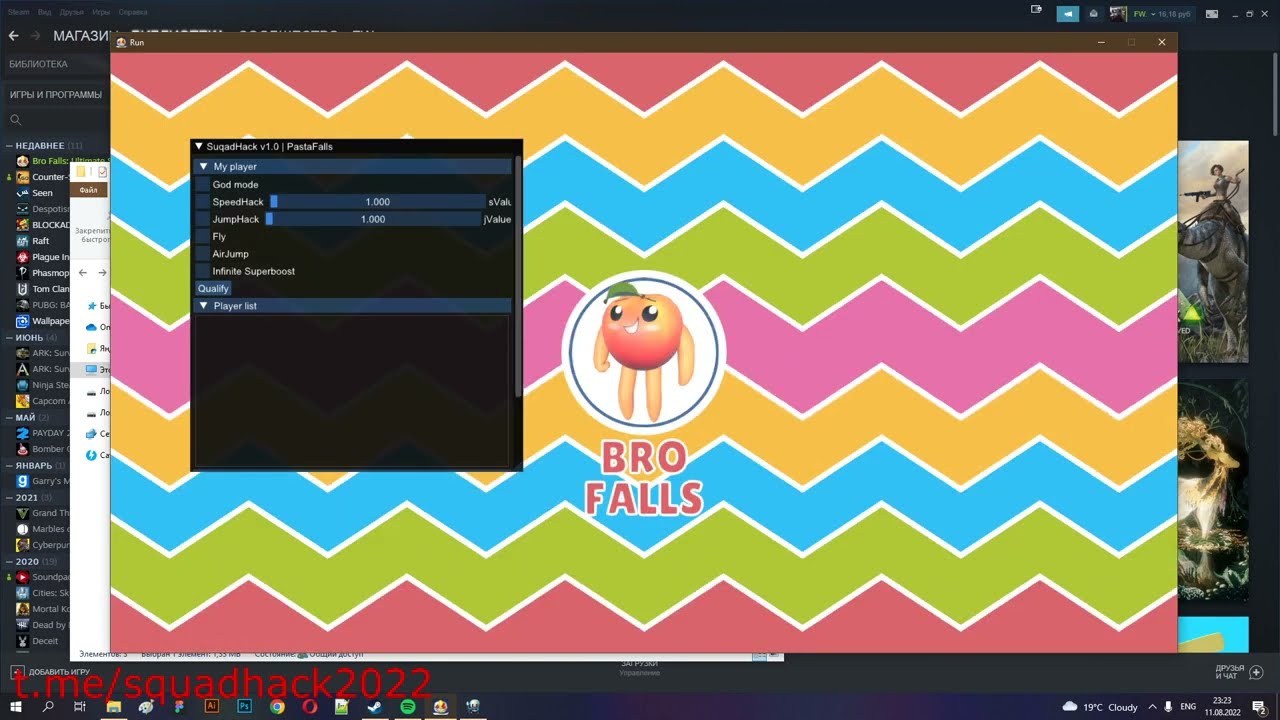
Task: Enable the Fly checkbox
Action: coord(203,237)
